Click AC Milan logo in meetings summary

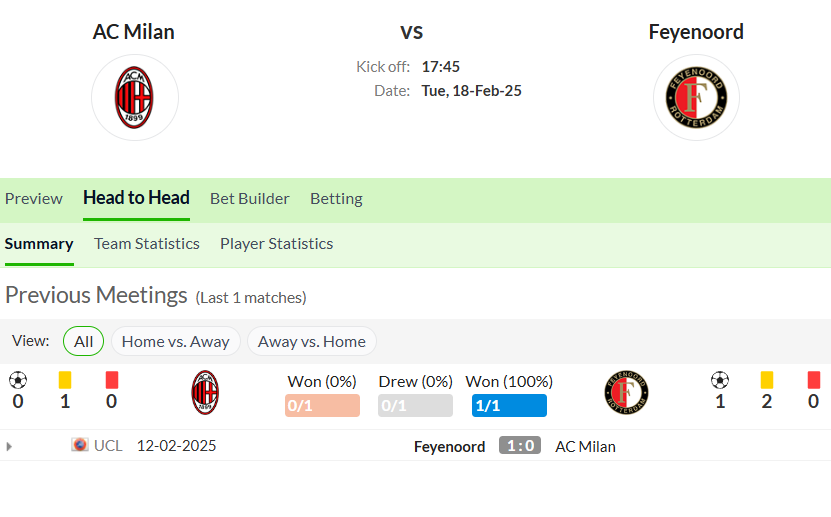click(205, 393)
